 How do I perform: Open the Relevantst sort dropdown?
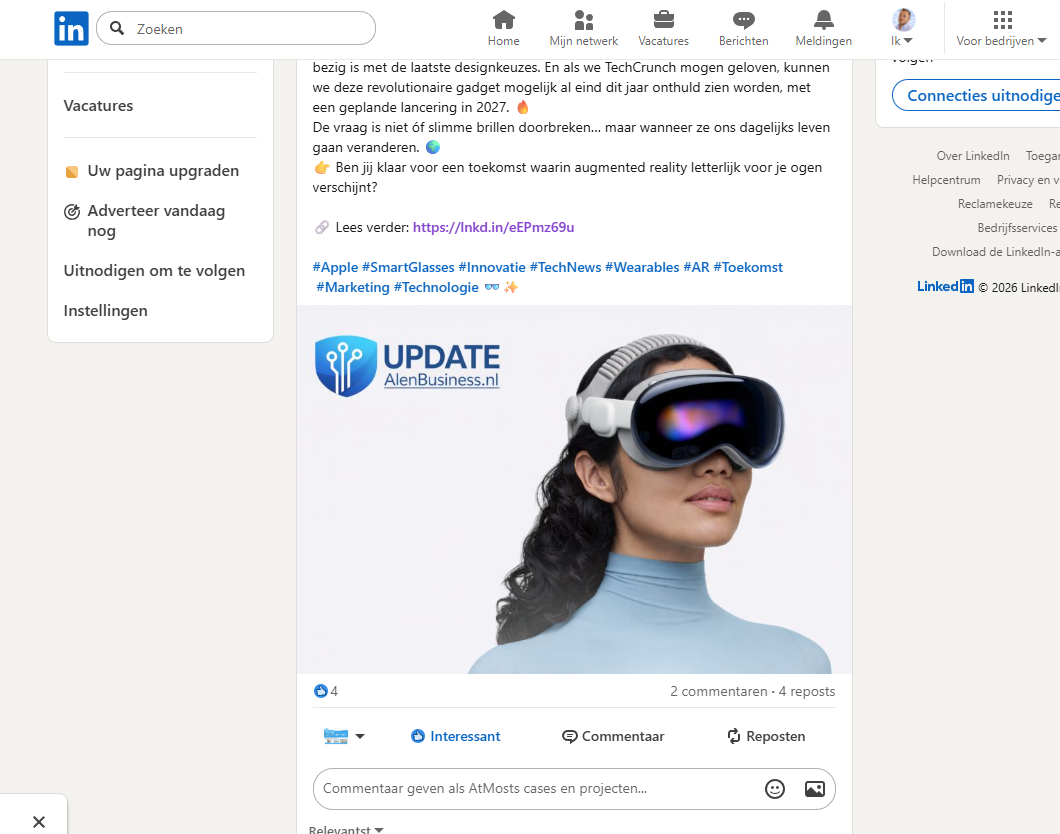[346, 829]
